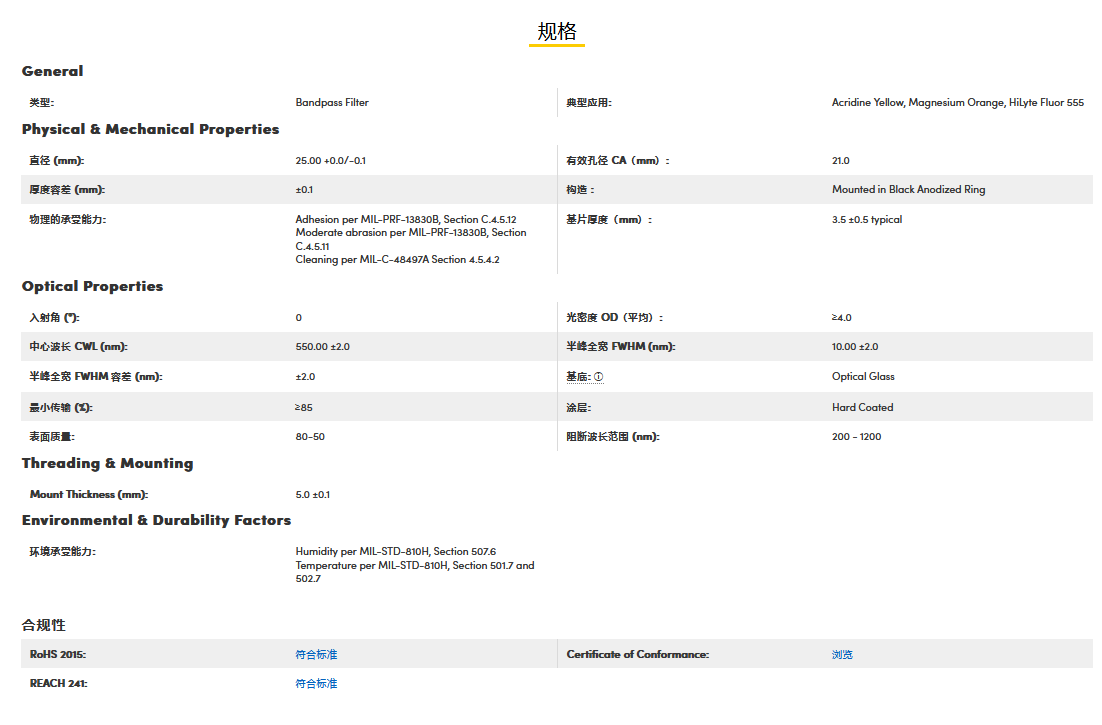Click the Mount Thickness (mm) label
The image size is (1102, 725).
pyautogui.click(x=89, y=494)
